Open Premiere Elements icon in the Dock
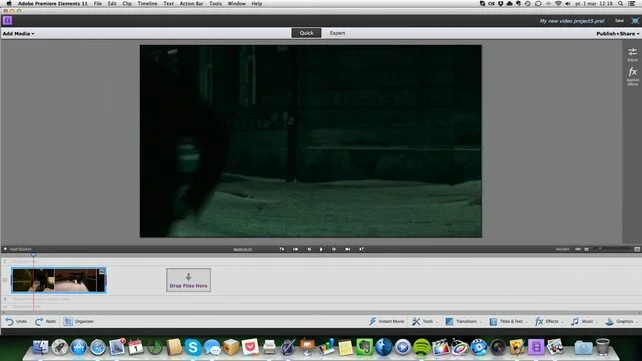The height and width of the screenshot is (361, 642). [536, 347]
